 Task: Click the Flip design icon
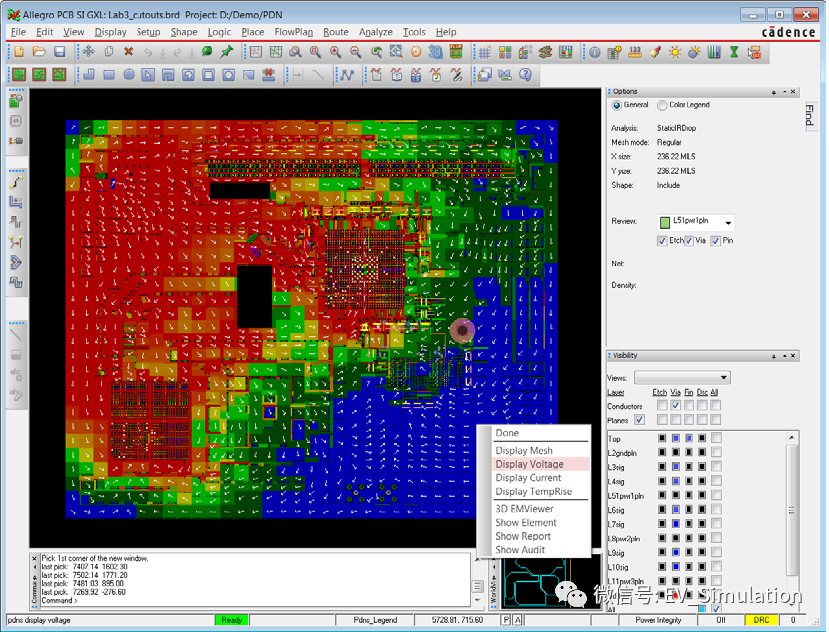coord(456,52)
